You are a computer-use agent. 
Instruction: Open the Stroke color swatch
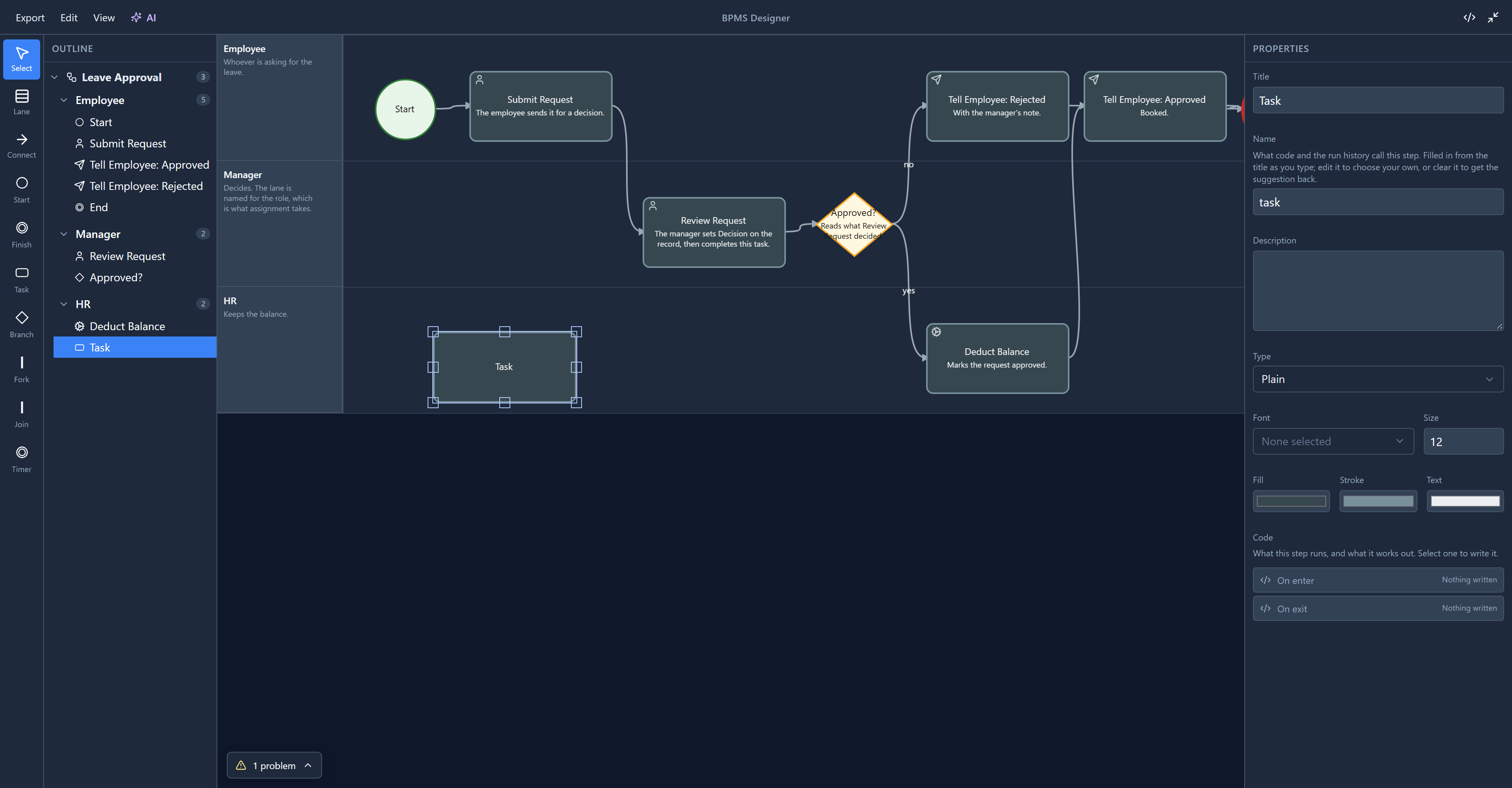[x=1378, y=501]
